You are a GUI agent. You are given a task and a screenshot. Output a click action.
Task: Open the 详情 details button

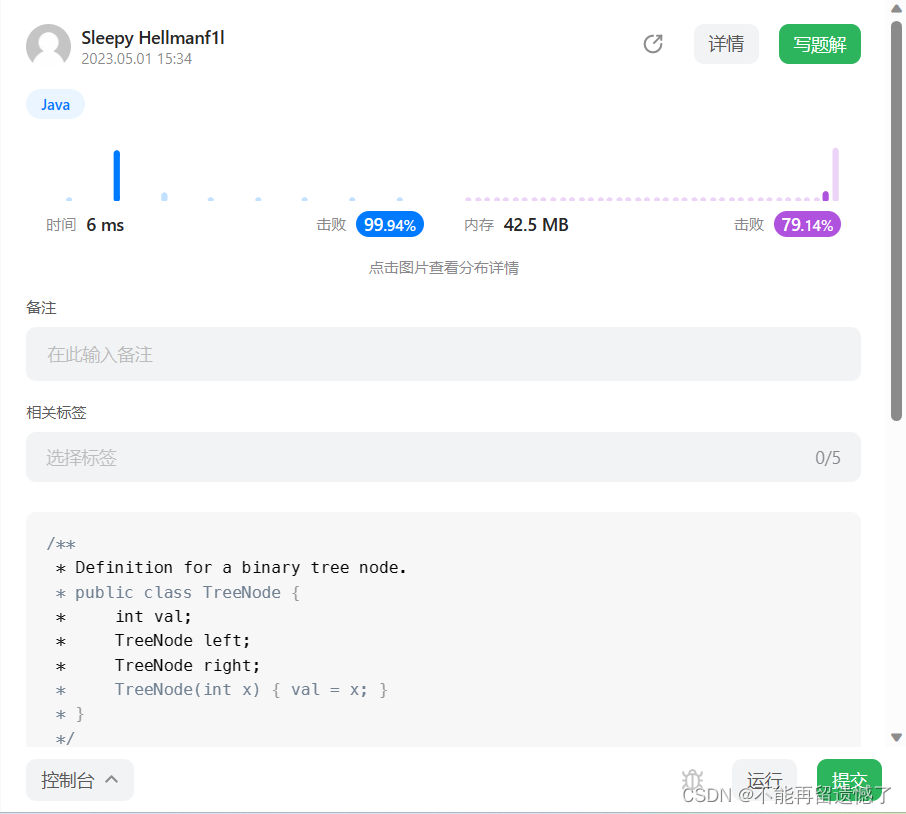726,44
